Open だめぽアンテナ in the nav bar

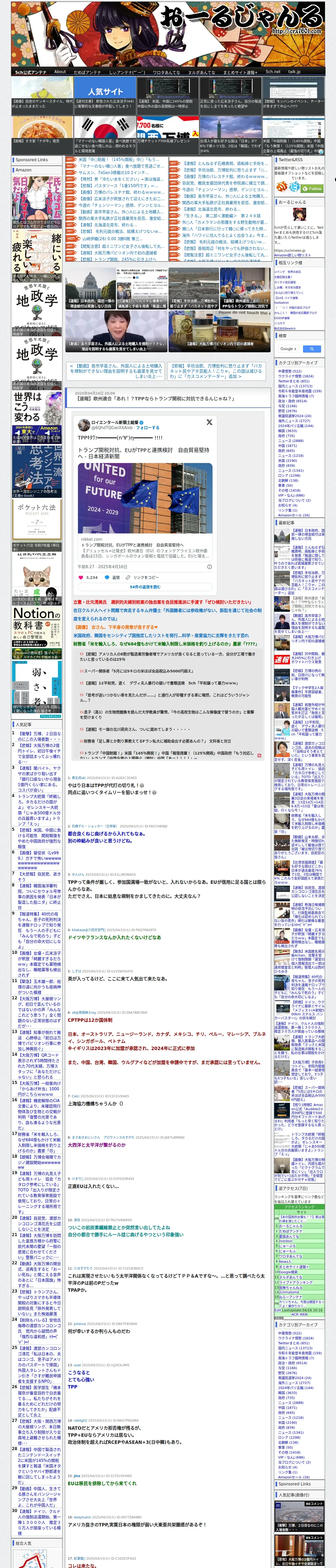click(87, 72)
